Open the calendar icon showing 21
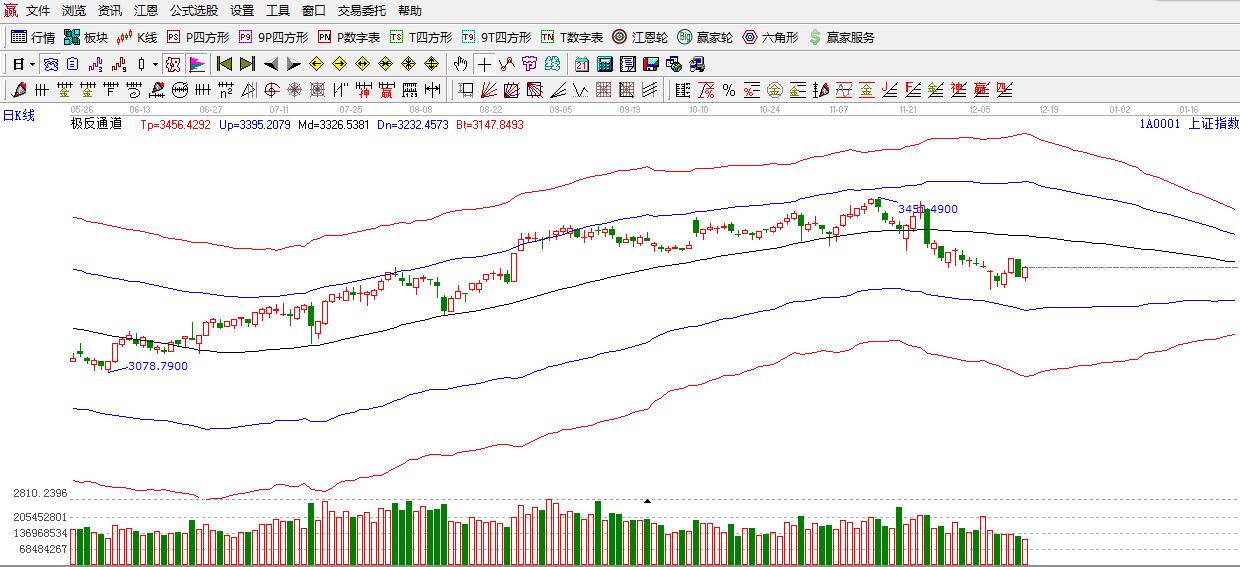 click(582, 64)
